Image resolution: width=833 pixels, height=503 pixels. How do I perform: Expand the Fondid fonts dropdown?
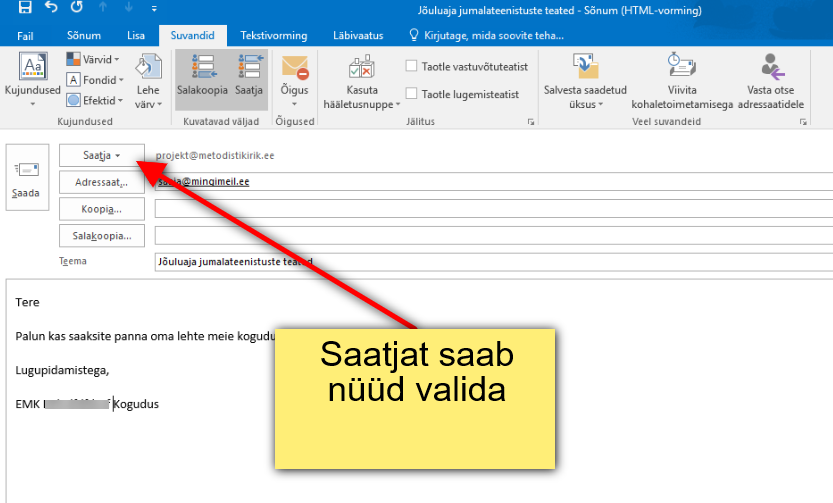(95, 80)
